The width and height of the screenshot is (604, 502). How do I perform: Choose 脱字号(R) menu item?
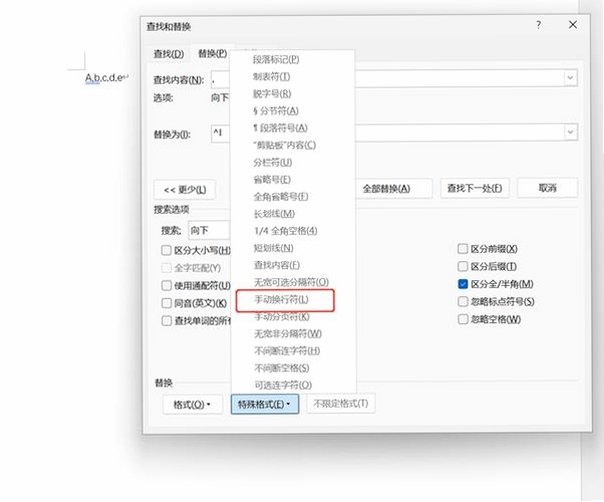[x=293, y=94]
